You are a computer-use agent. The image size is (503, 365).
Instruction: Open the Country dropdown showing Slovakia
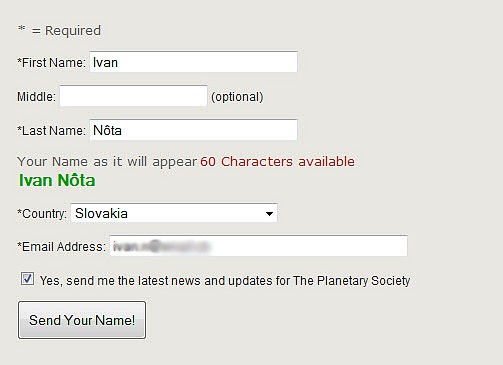tap(174, 213)
